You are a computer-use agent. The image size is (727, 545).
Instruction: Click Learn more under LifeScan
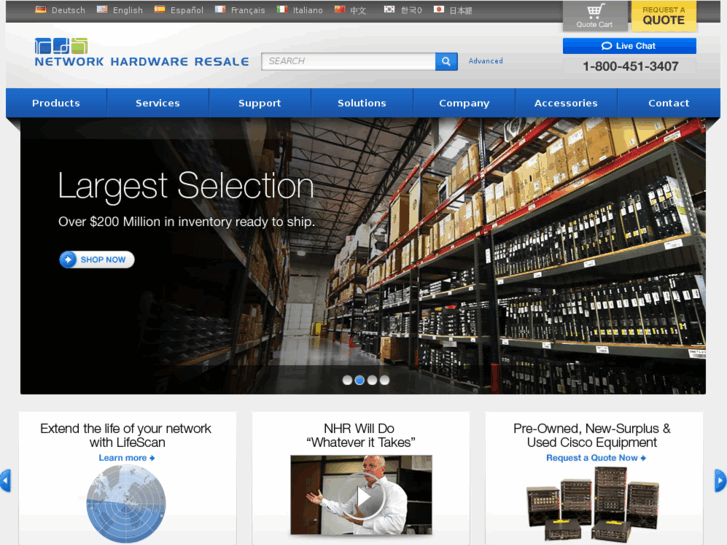126,458
